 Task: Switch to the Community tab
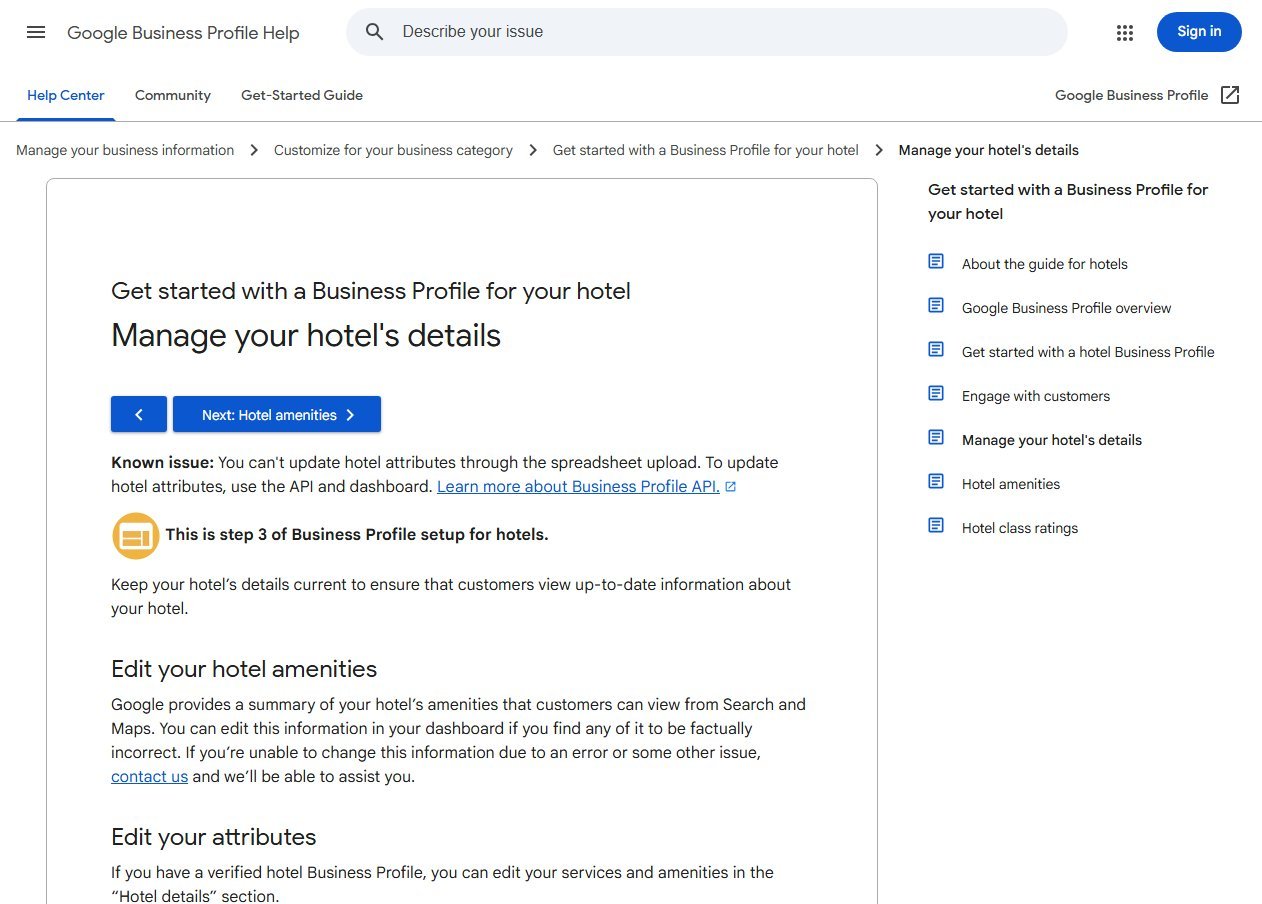tap(173, 96)
